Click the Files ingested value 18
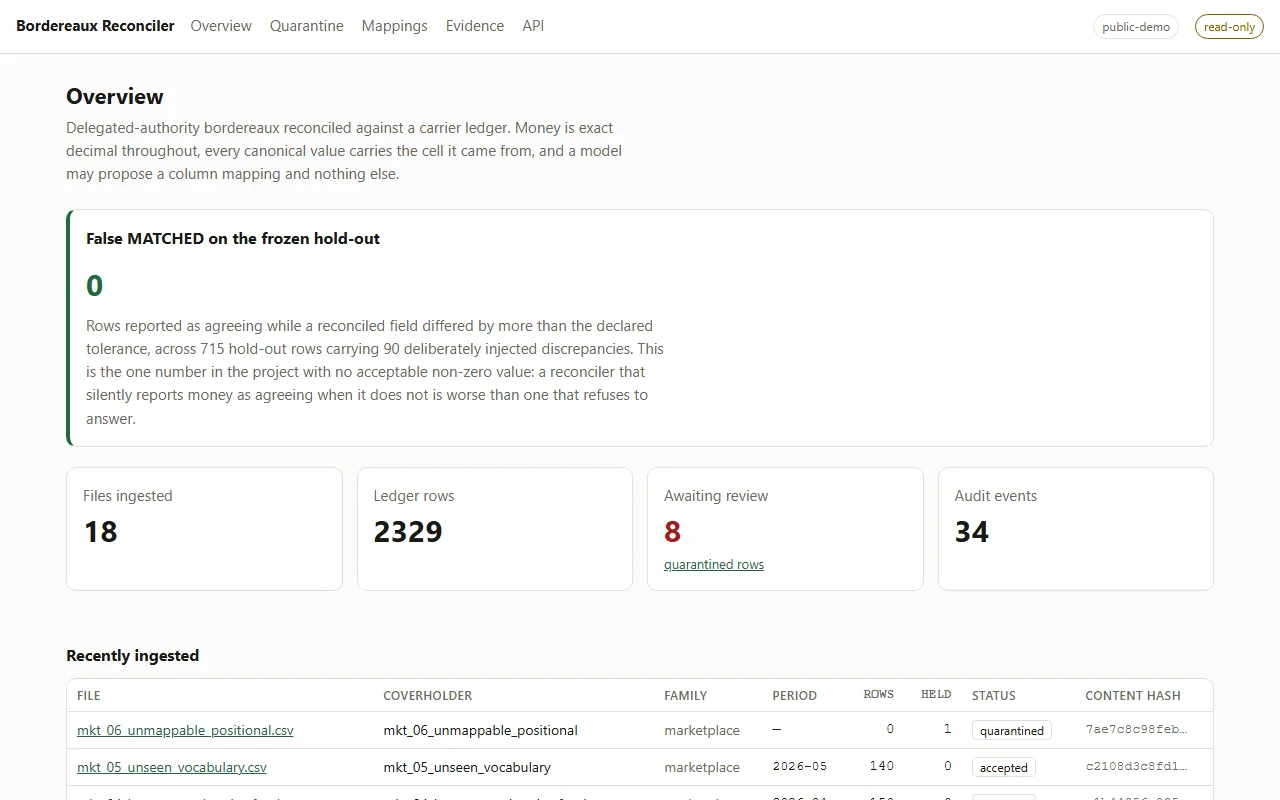1280x800 pixels. 101,532
